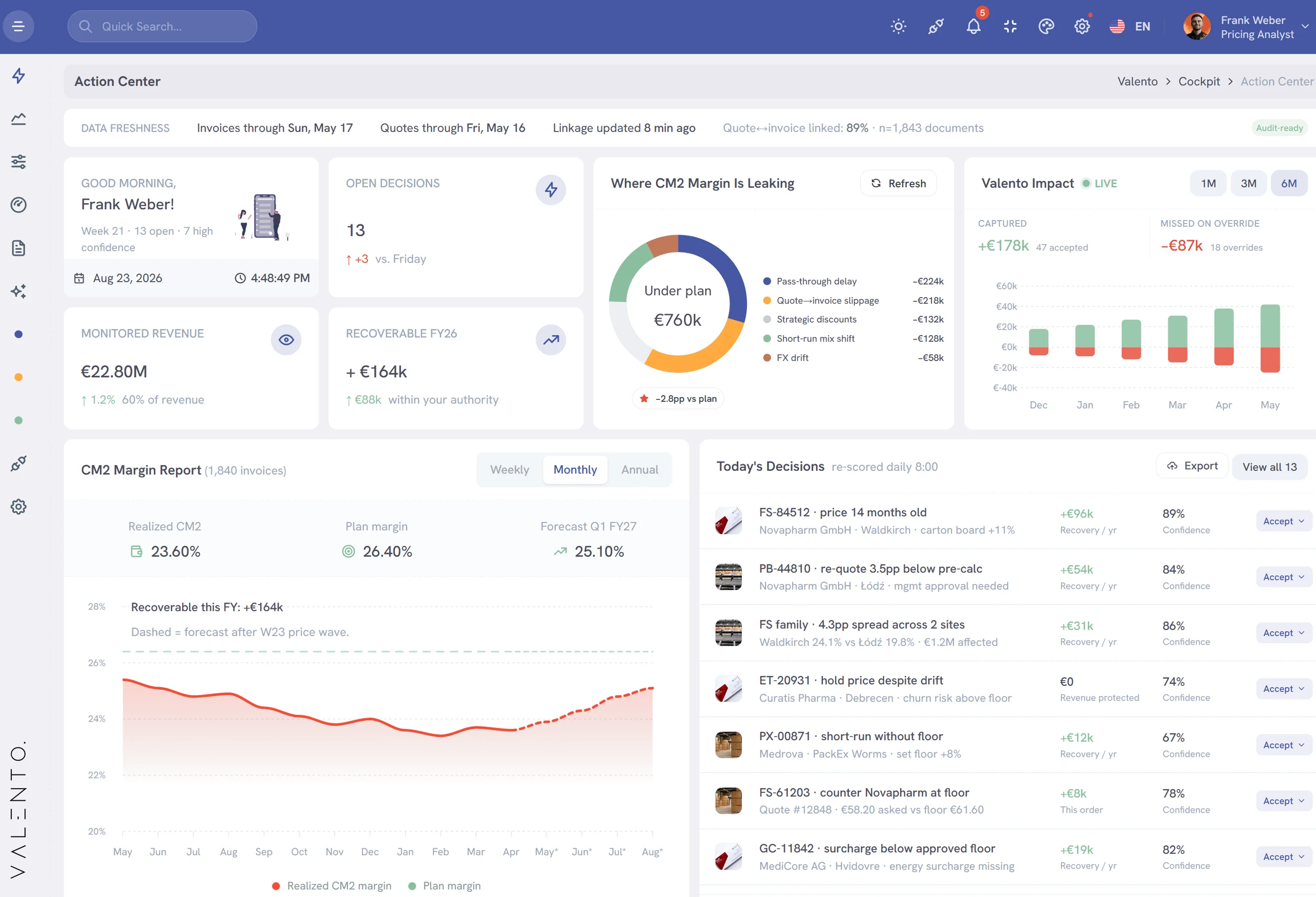This screenshot has width=1316, height=897.
Task: Open FS-84512 decision thumbnail
Action: pyautogui.click(x=728, y=521)
